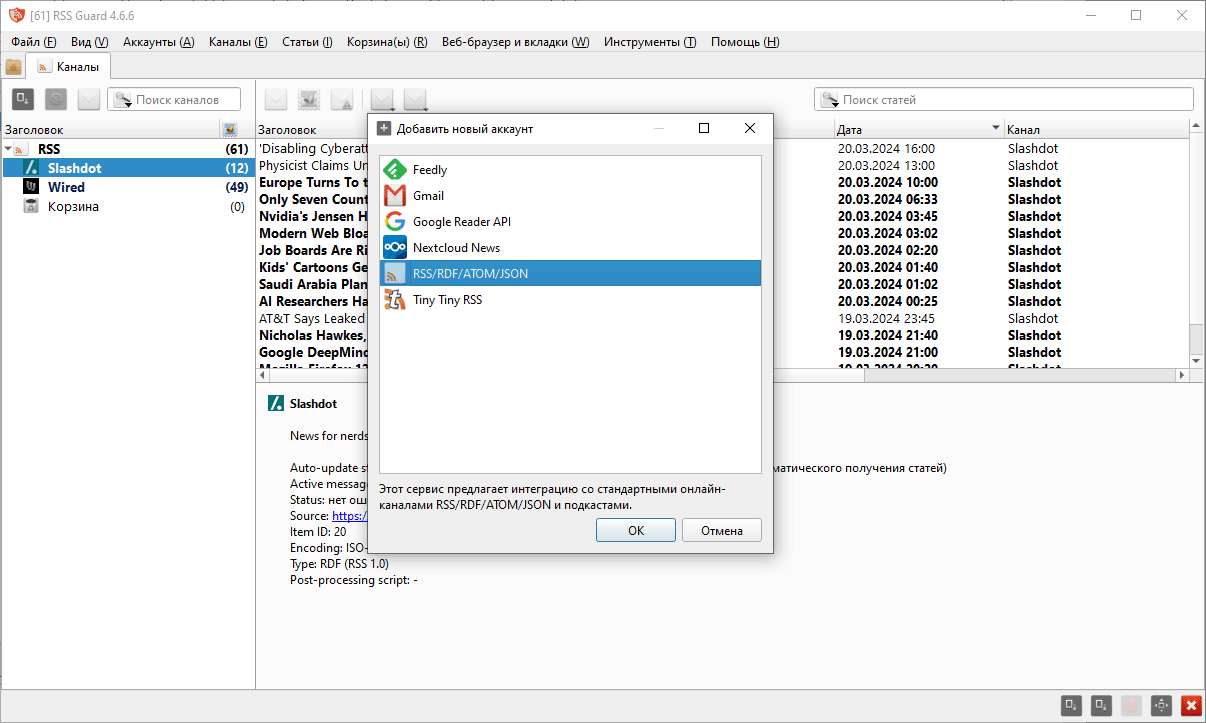Open the channel search options dropdown icon
1206x723 pixels.
(x=123, y=100)
